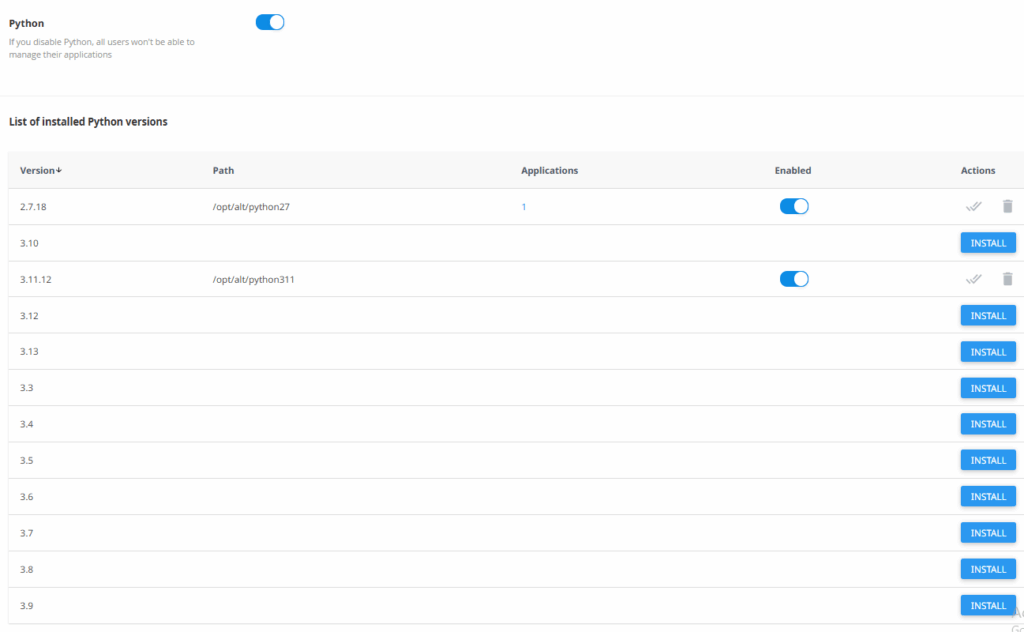Install Python version 3.9
This screenshot has height=632, width=1024.
[x=988, y=605]
